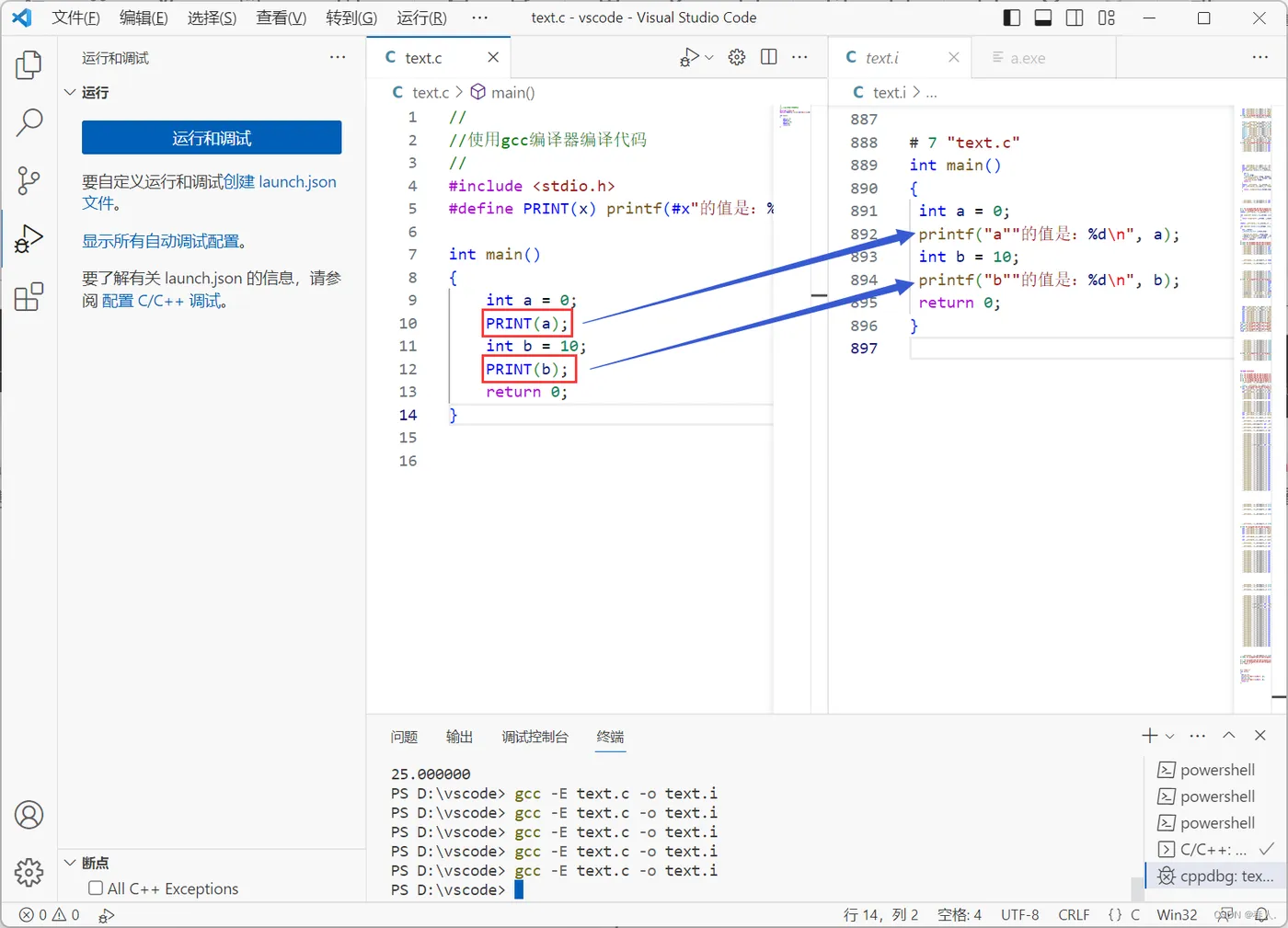This screenshot has width=1288, height=928.
Task: Switch to the 输出 panel tab
Action: pos(459,737)
